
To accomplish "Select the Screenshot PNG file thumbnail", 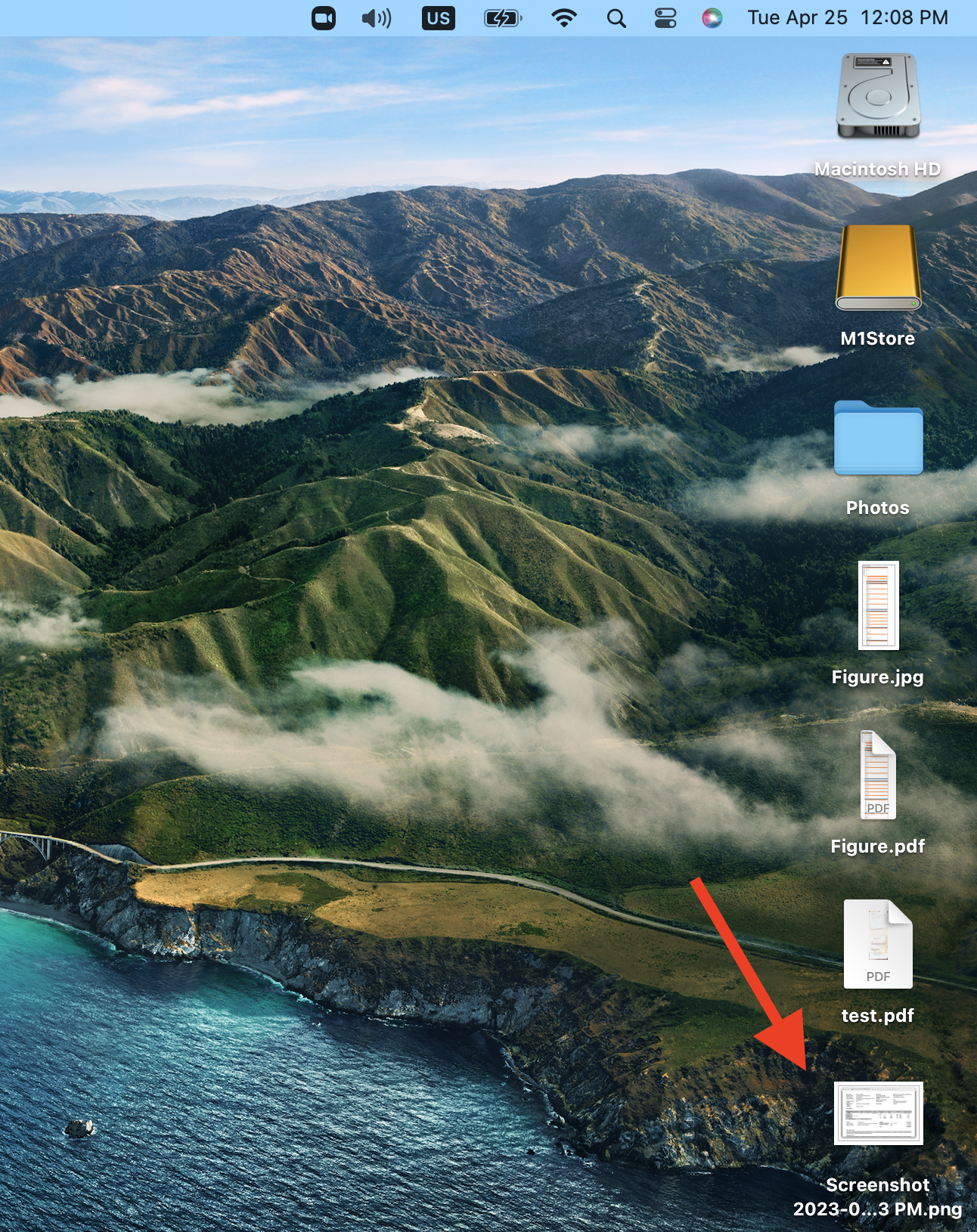I will pyautogui.click(x=878, y=1113).
